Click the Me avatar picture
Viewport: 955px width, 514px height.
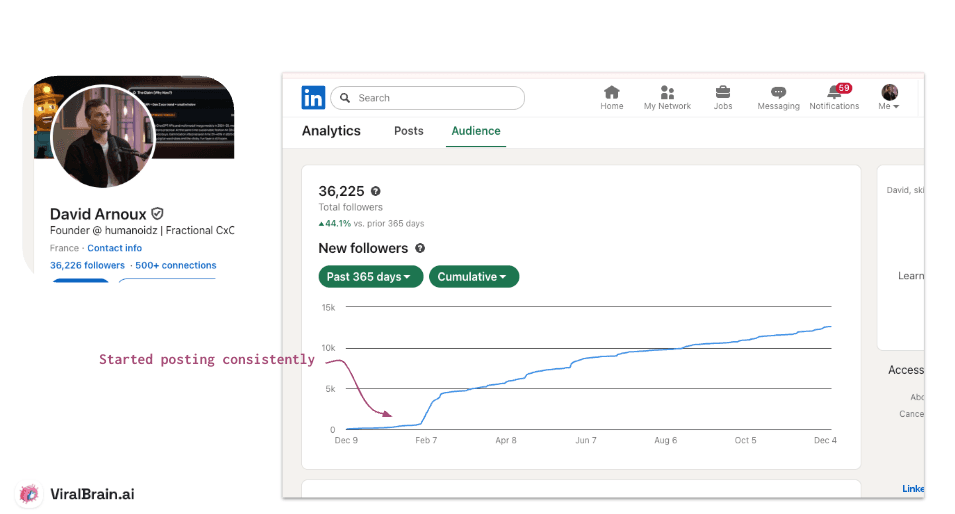click(x=889, y=92)
